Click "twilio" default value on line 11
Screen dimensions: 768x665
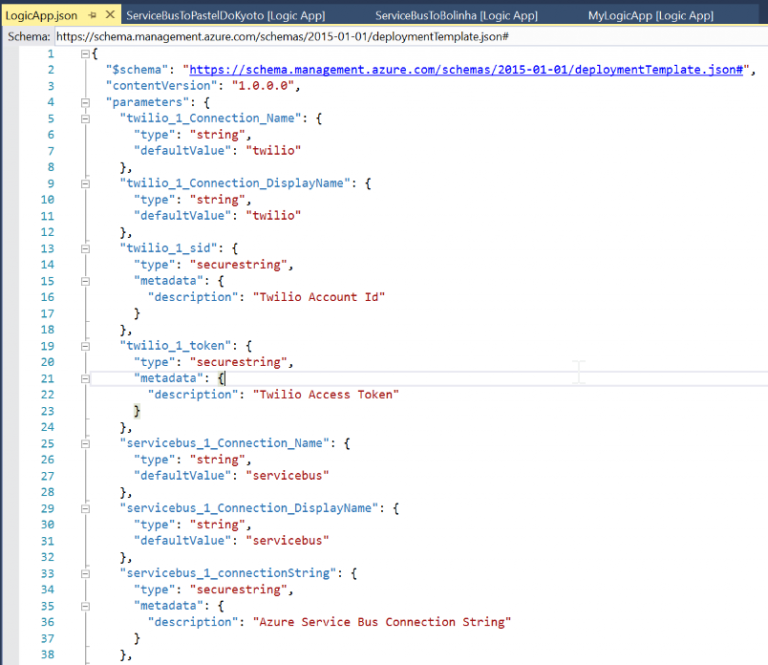273,215
